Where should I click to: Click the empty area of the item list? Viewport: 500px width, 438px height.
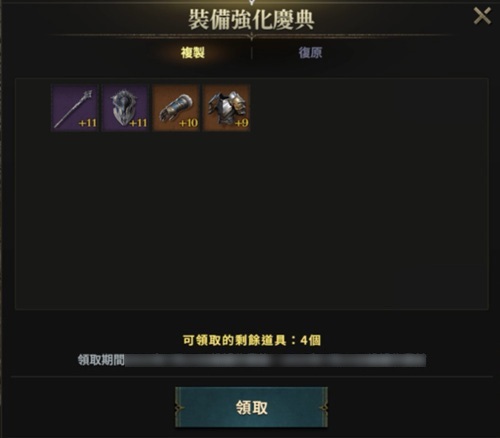pyautogui.click(x=252, y=220)
